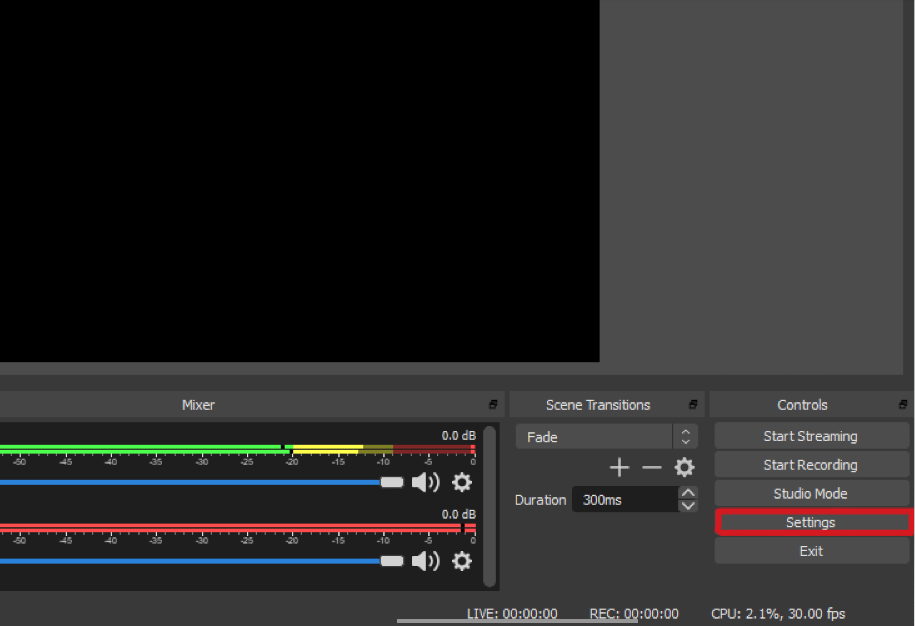
Task: Click the Scene Transitions panel title
Action: pyautogui.click(x=598, y=405)
